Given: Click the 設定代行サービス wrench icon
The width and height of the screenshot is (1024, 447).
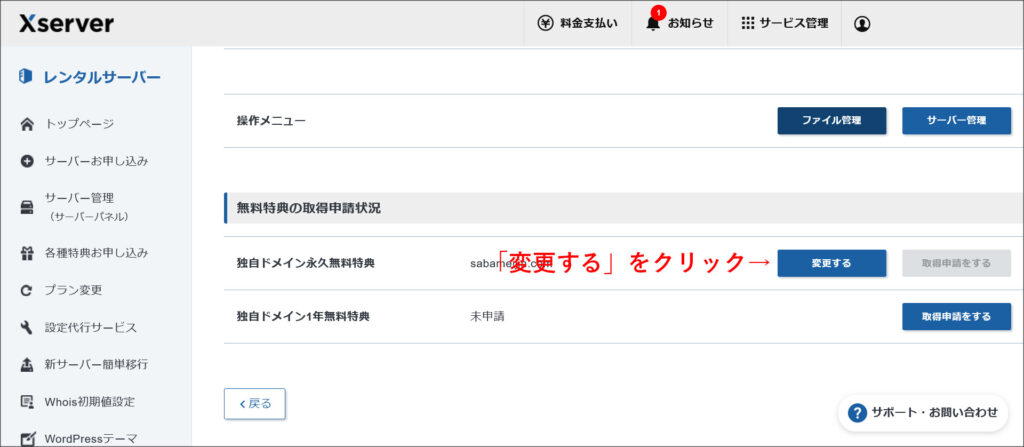Looking at the screenshot, I should tap(27, 327).
